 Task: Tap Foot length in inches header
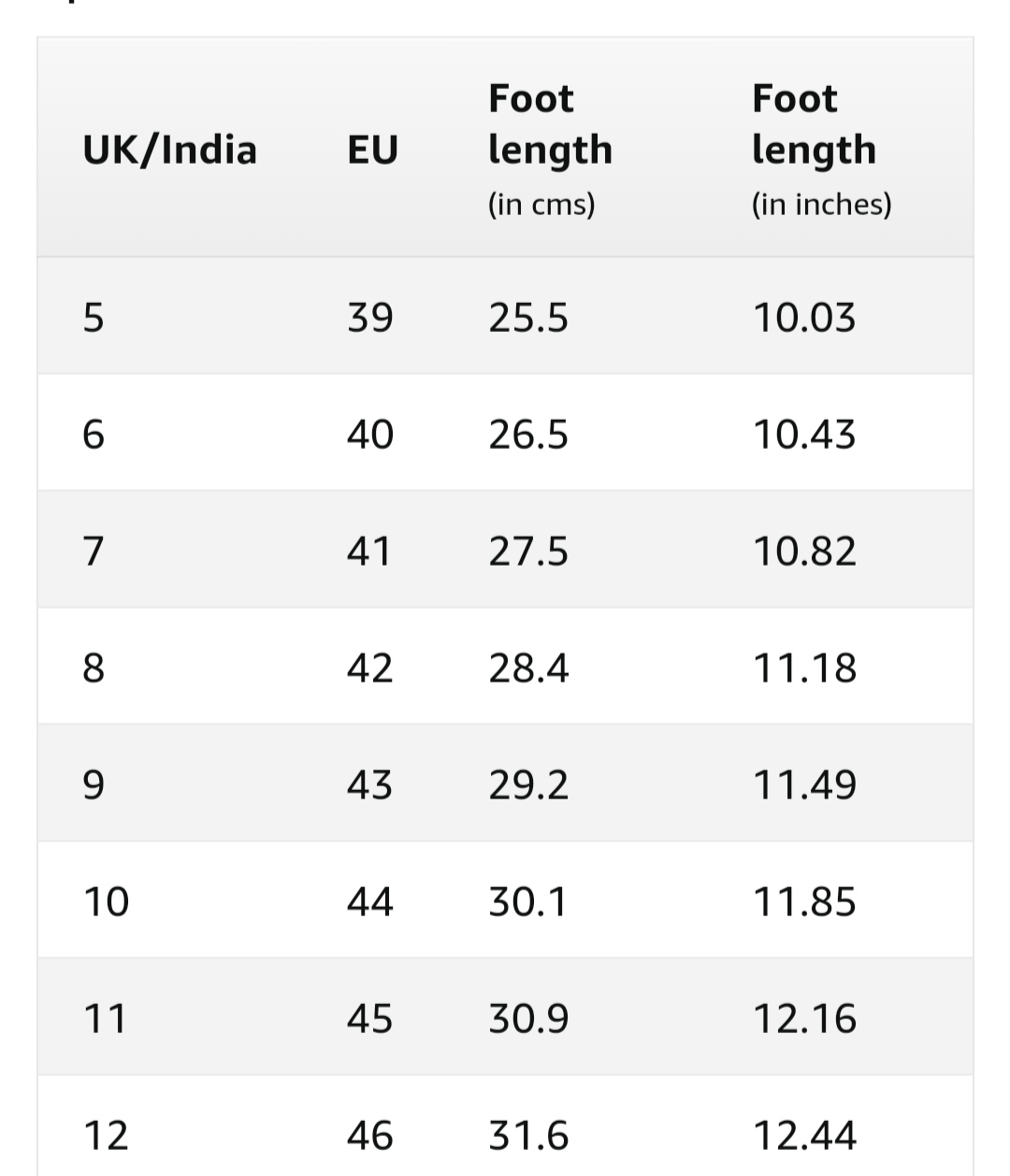821,150
